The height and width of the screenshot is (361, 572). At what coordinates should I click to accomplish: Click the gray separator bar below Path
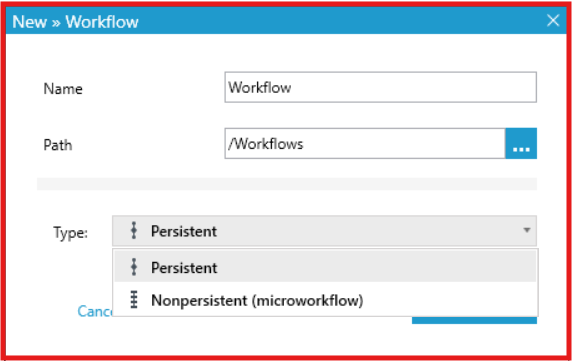click(x=287, y=184)
